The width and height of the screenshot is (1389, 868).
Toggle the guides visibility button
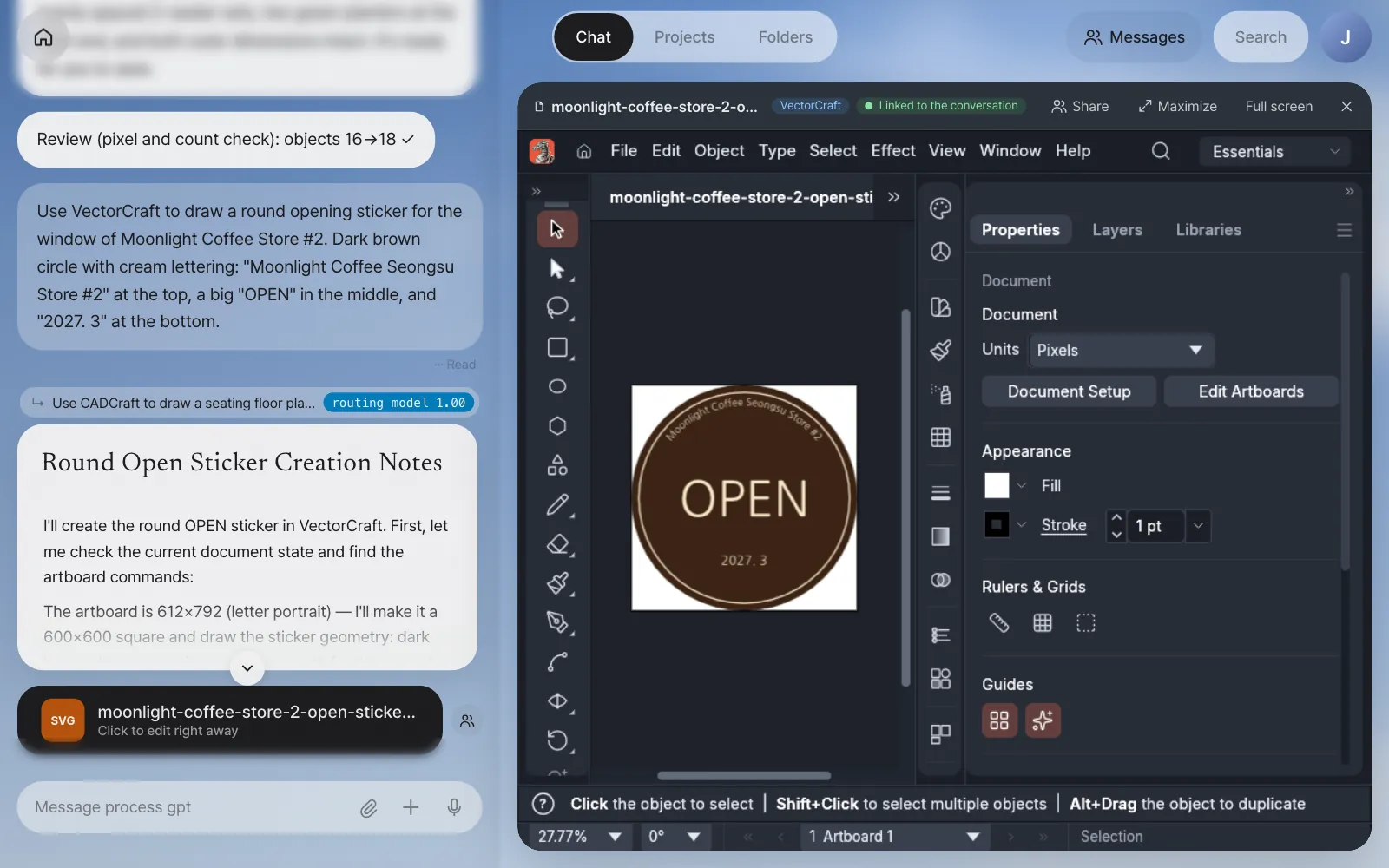point(999,720)
